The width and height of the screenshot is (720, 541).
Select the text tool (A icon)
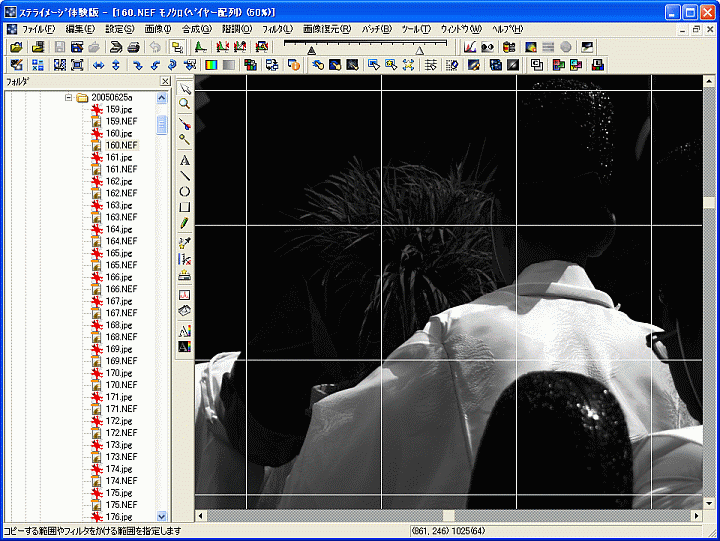click(185, 160)
